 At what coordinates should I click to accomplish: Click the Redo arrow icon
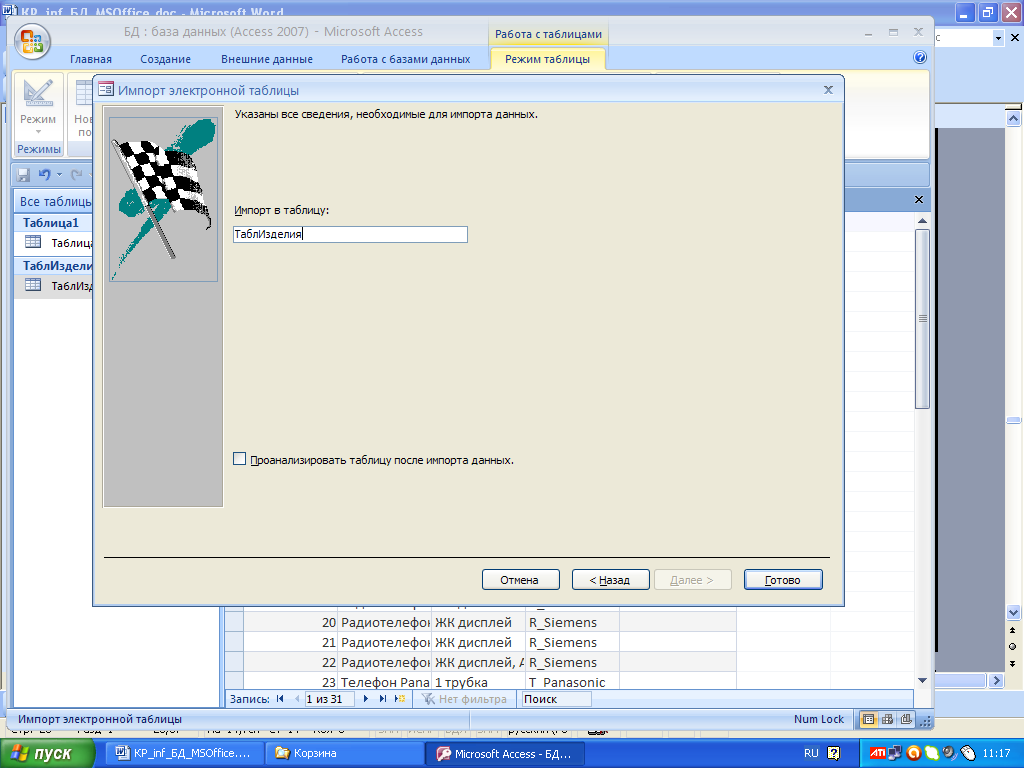coord(76,174)
